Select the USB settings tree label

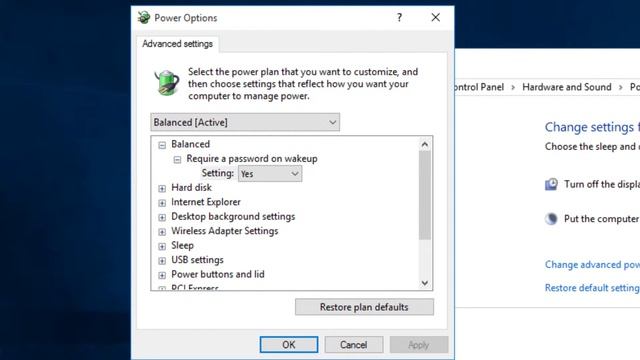tap(197, 260)
